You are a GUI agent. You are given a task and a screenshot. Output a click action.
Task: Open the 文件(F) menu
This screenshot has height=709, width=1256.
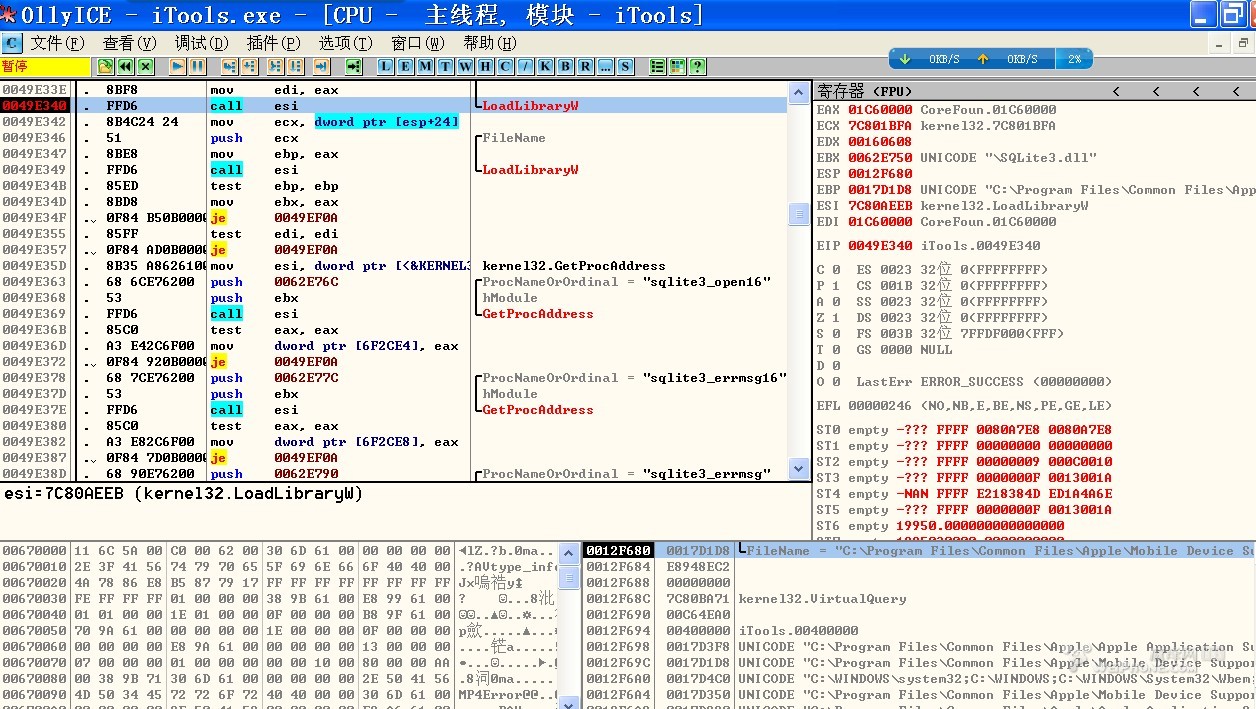(57, 43)
